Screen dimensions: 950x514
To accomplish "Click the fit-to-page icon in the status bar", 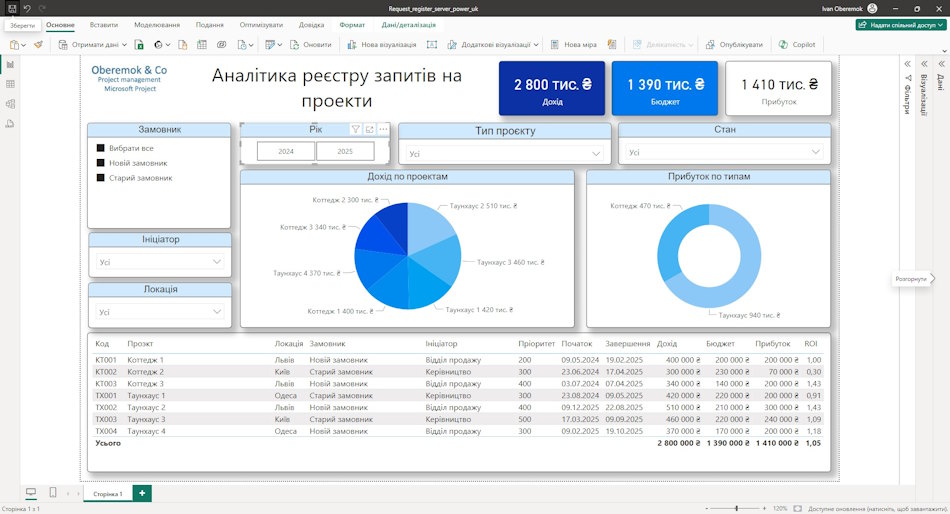I will pyautogui.click(x=797, y=509).
